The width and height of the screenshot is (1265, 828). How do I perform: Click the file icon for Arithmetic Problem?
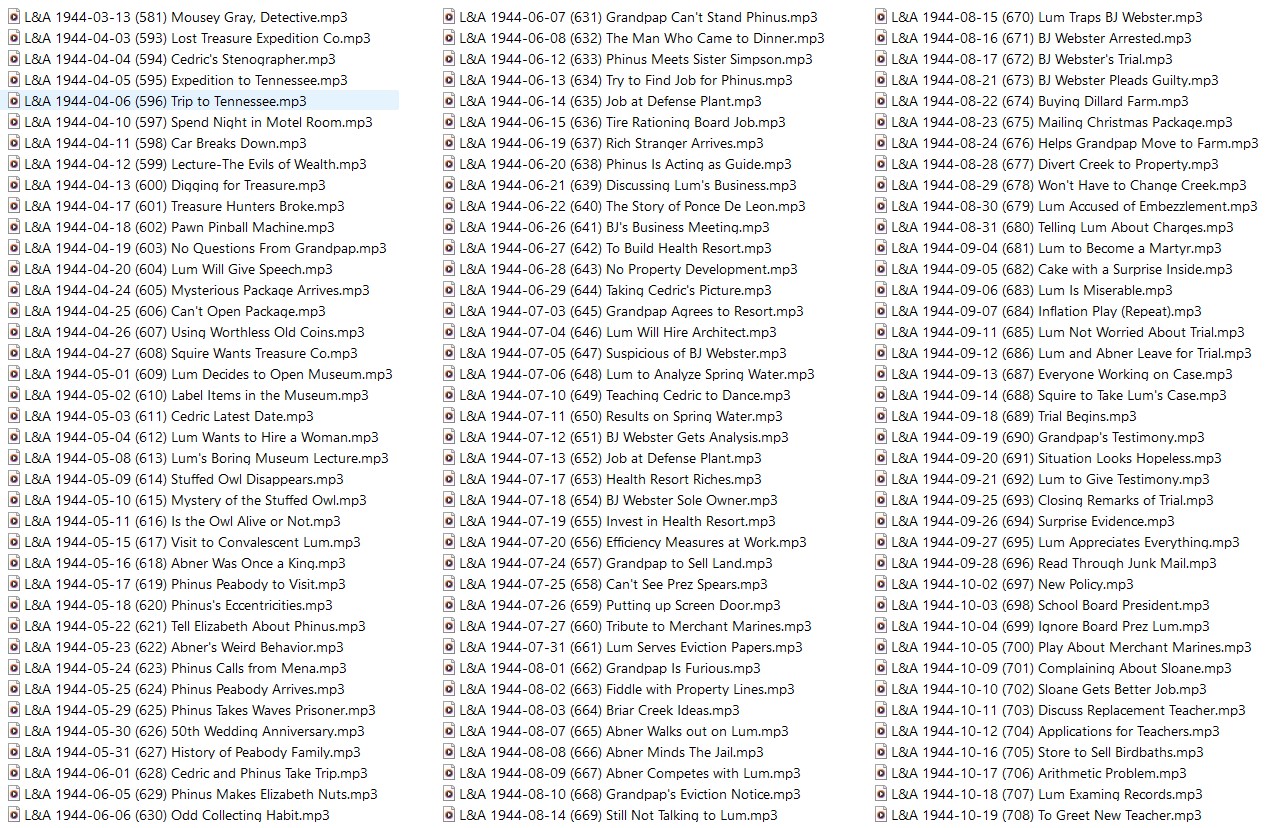coord(881,773)
